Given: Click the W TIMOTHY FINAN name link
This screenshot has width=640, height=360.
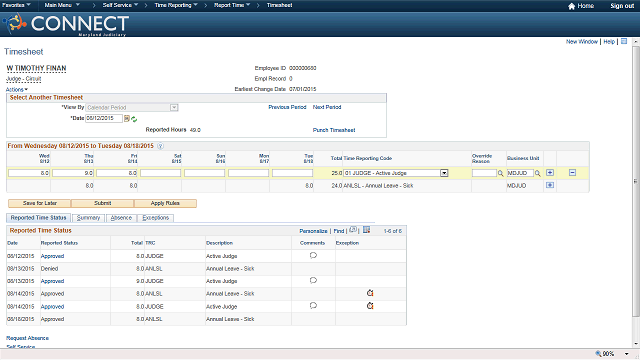Looking at the screenshot, I should (36, 68).
